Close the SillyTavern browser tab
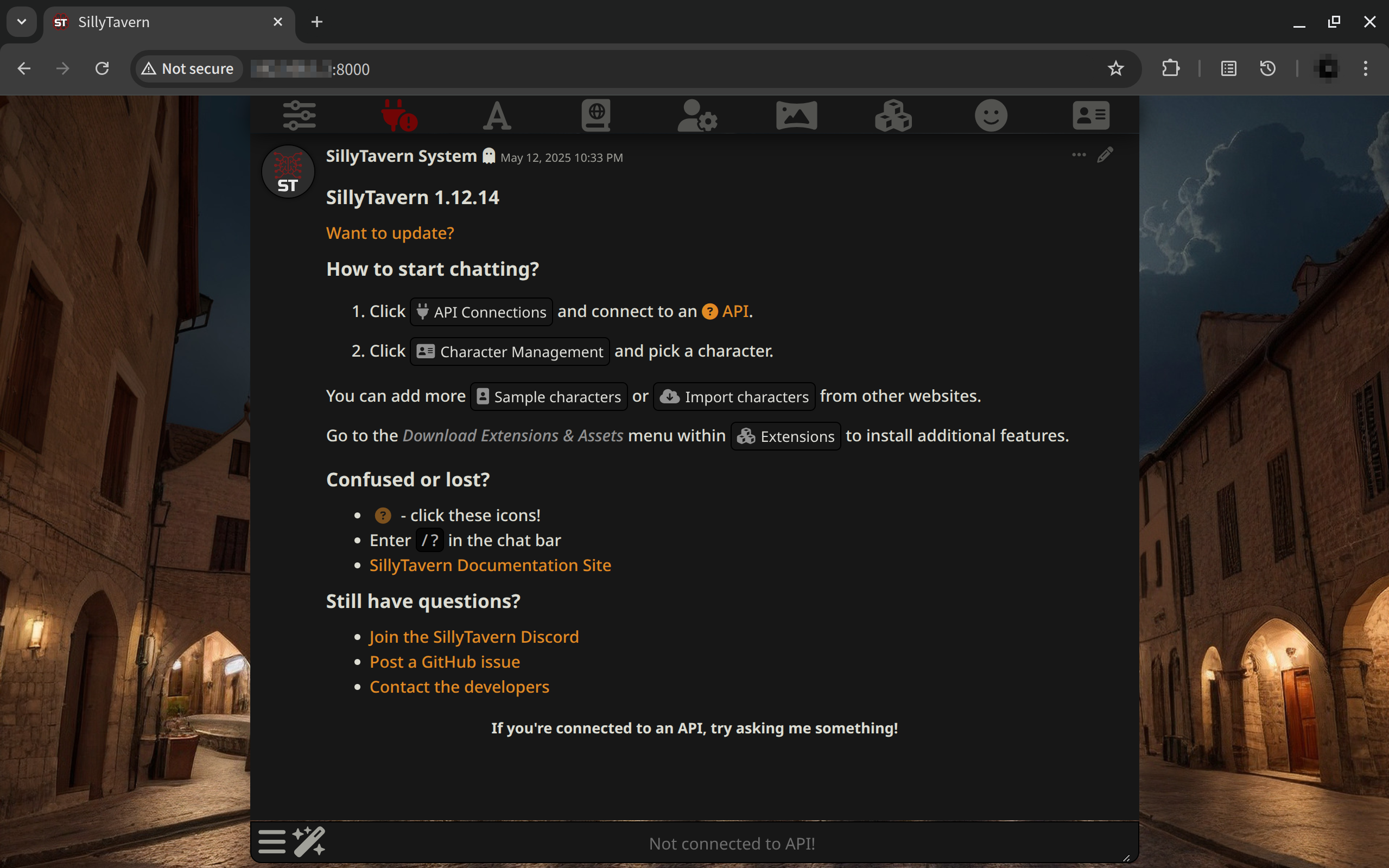 click(278, 22)
